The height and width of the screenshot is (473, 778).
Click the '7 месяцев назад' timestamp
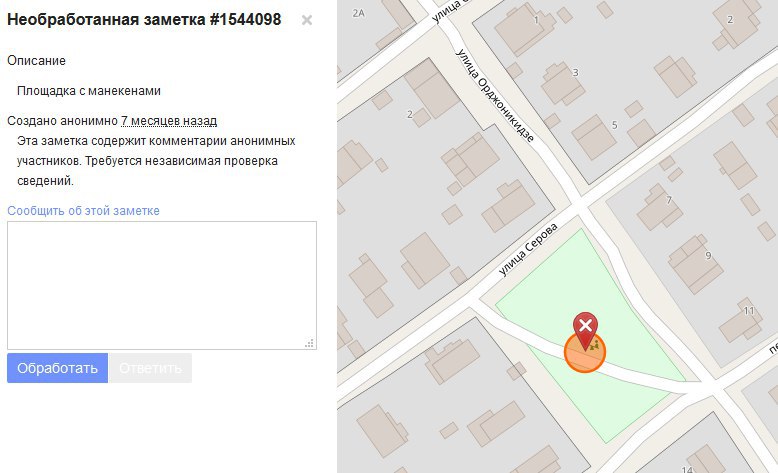pyautogui.click(x=169, y=121)
